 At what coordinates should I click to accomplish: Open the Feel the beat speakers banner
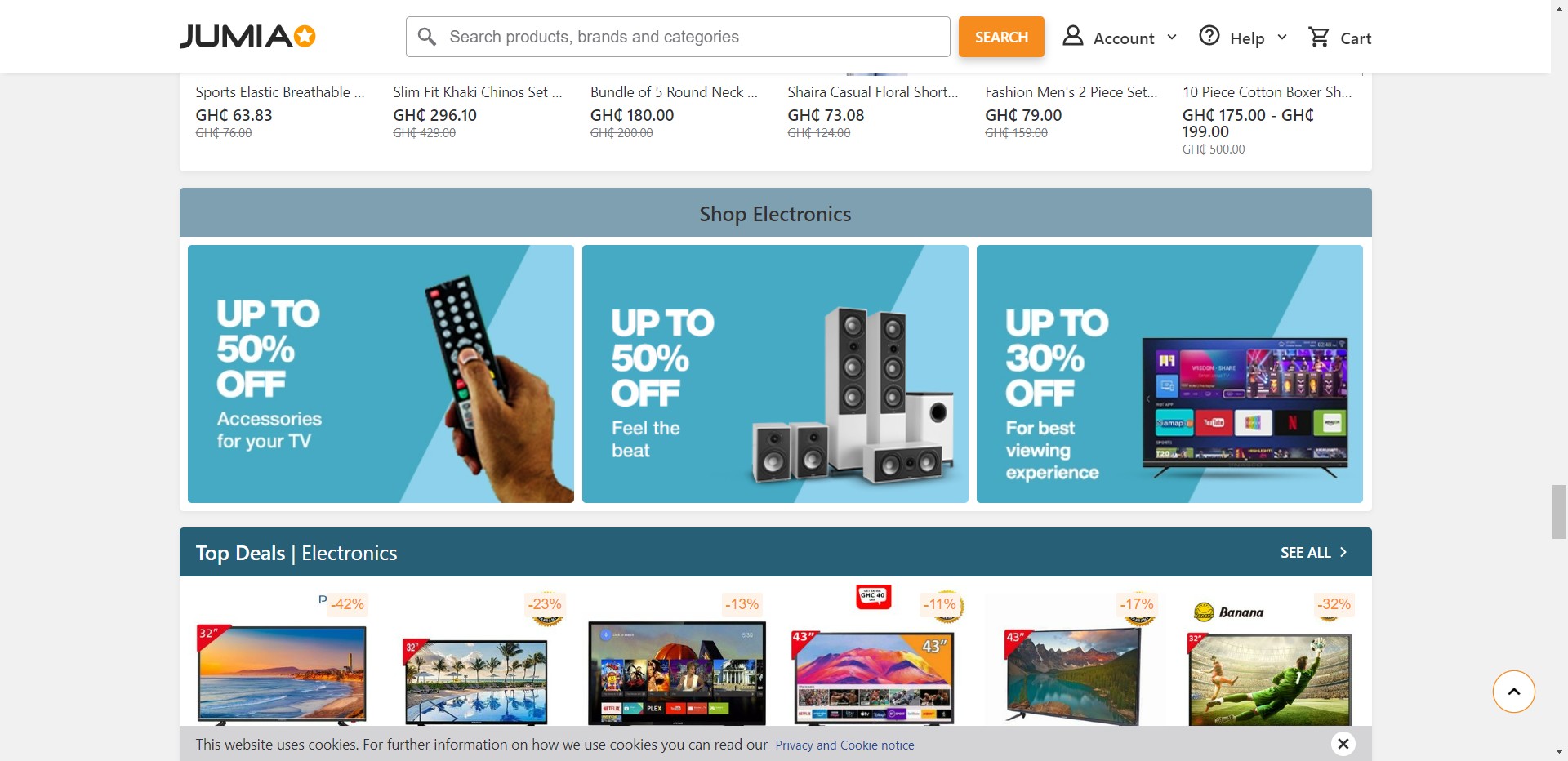pos(775,374)
